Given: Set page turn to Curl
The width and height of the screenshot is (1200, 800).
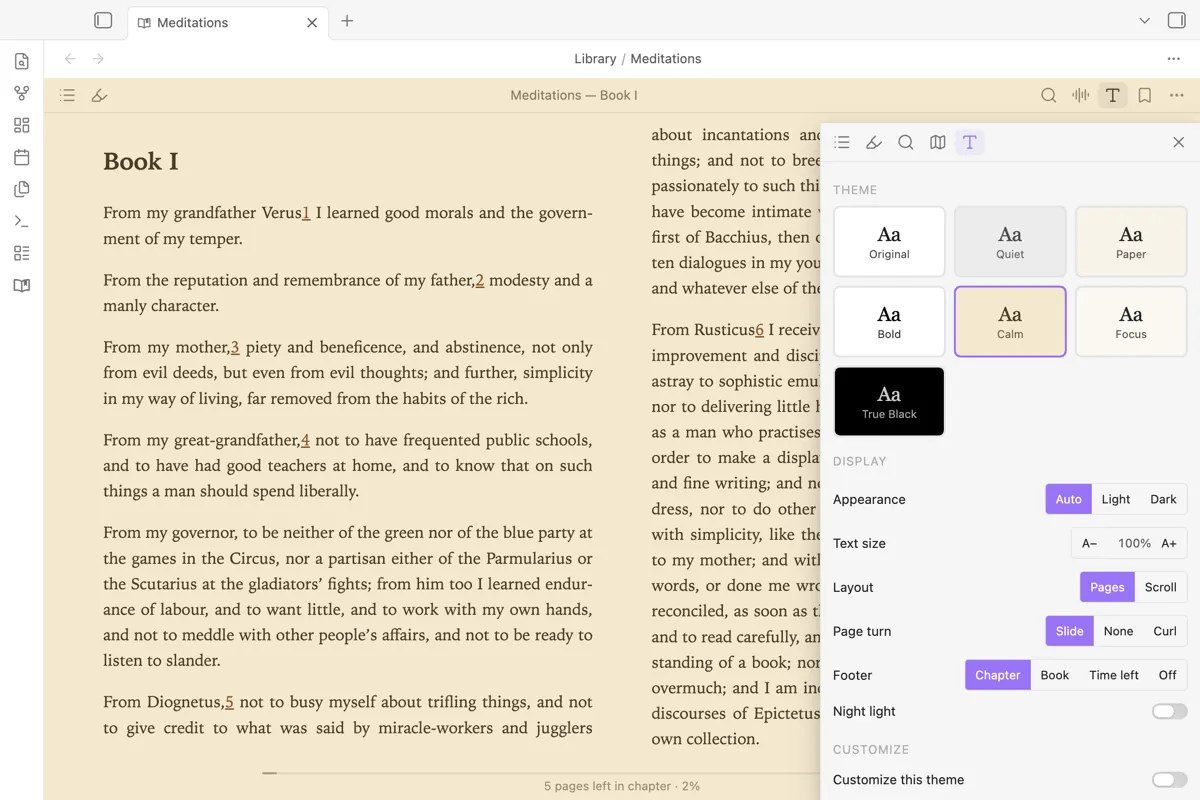Looking at the screenshot, I should 1165,631.
